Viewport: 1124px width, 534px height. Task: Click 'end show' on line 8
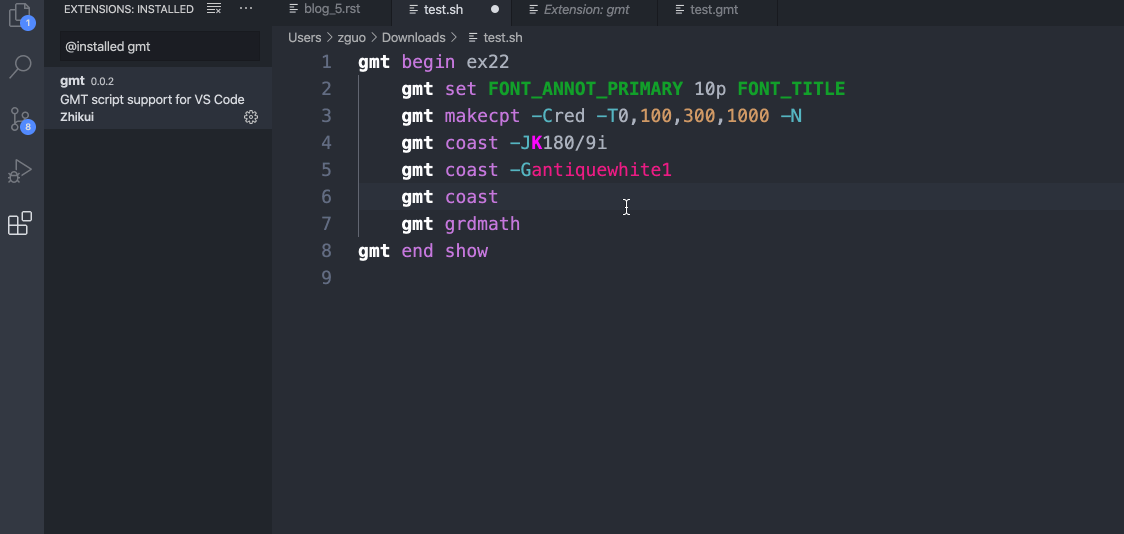[444, 251]
